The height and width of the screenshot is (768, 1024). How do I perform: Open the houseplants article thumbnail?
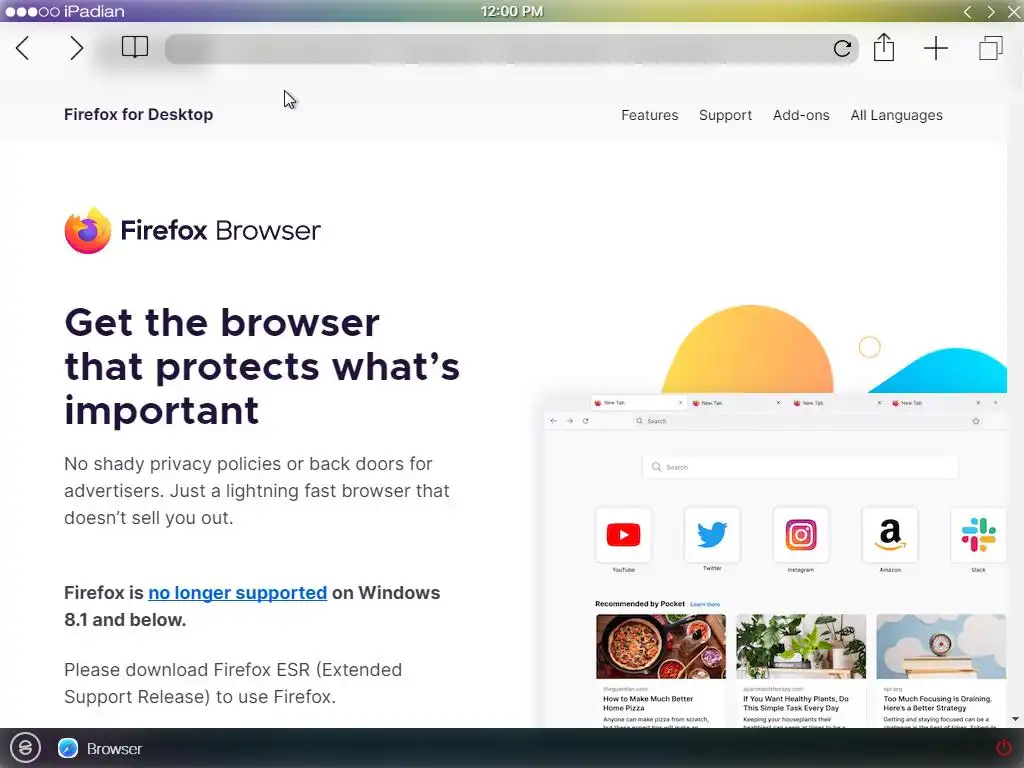[801, 646]
